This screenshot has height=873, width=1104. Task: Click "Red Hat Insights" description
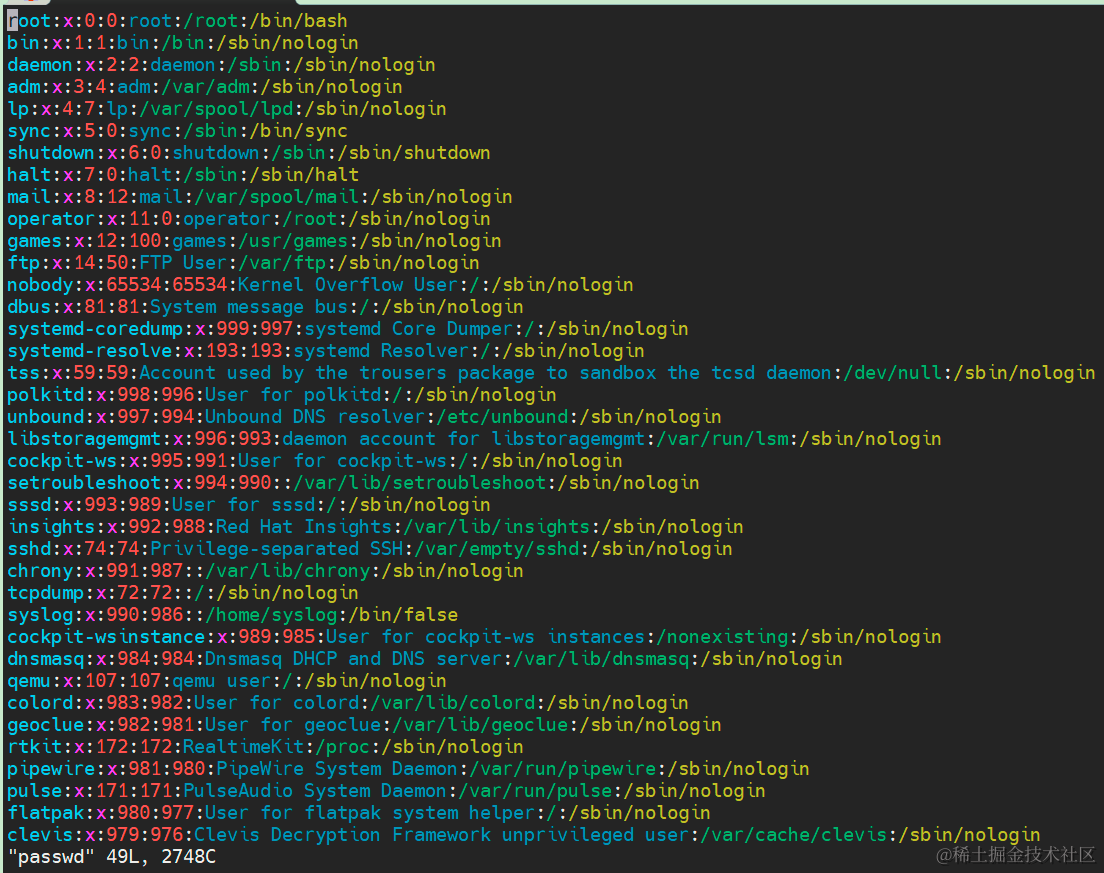point(304,527)
